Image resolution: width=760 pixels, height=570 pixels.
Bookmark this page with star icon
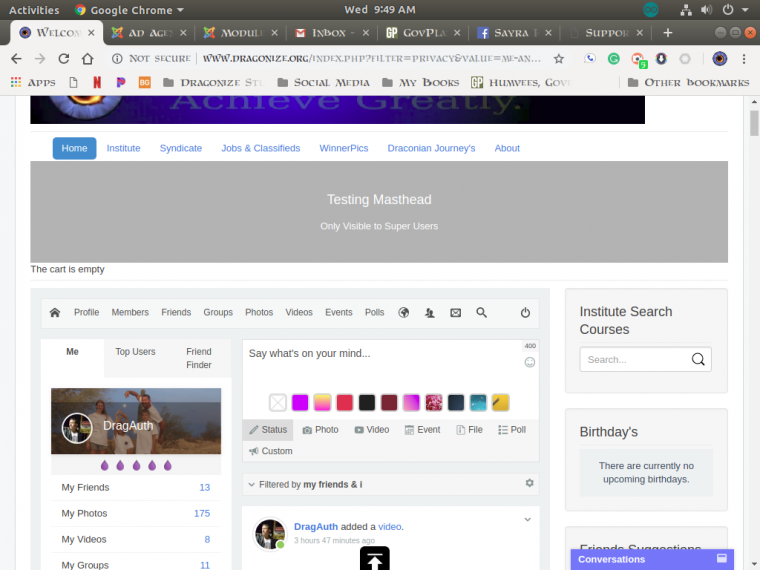pyautogui.click(x=559, y=59)
